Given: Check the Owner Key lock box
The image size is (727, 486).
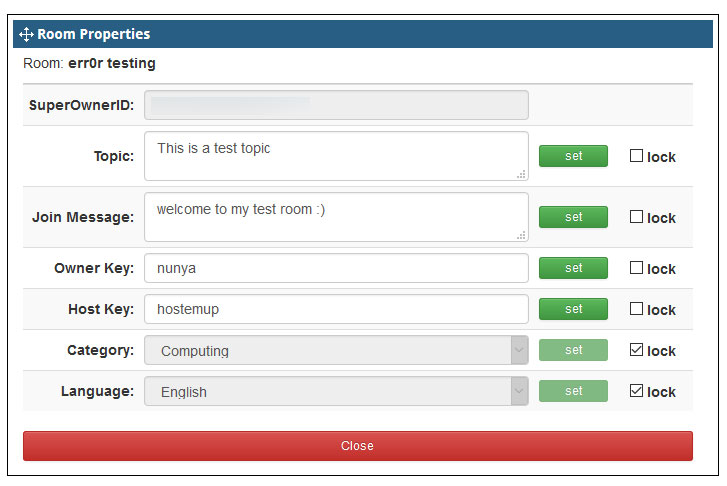Looking at the screenshot, I should [x=636, y=268].
